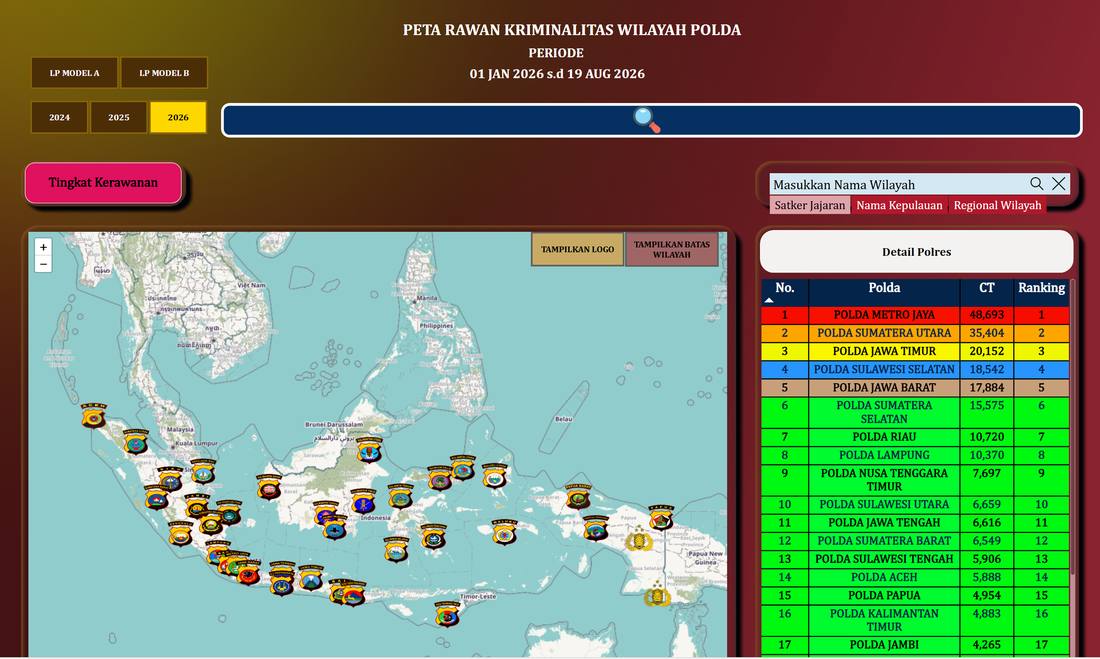Sort by the No. column header arrow

point(770,300)
